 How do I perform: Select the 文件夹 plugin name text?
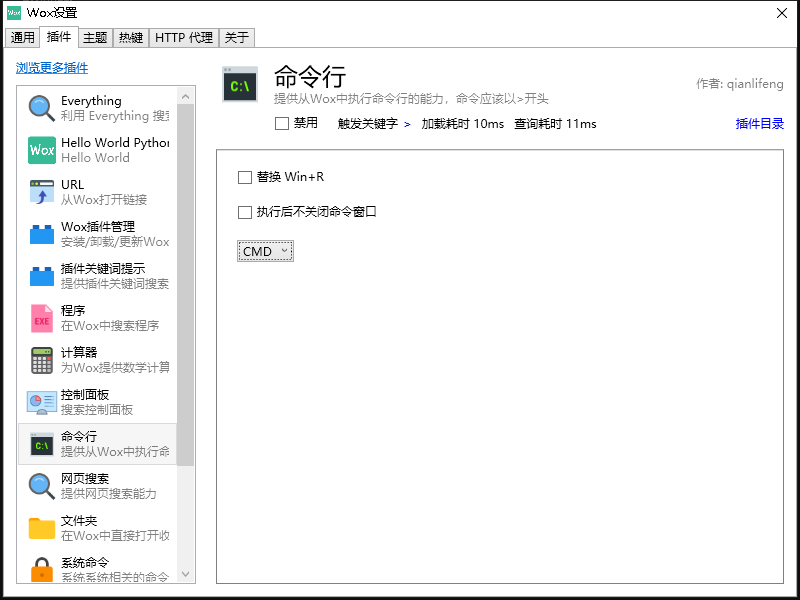79,520
